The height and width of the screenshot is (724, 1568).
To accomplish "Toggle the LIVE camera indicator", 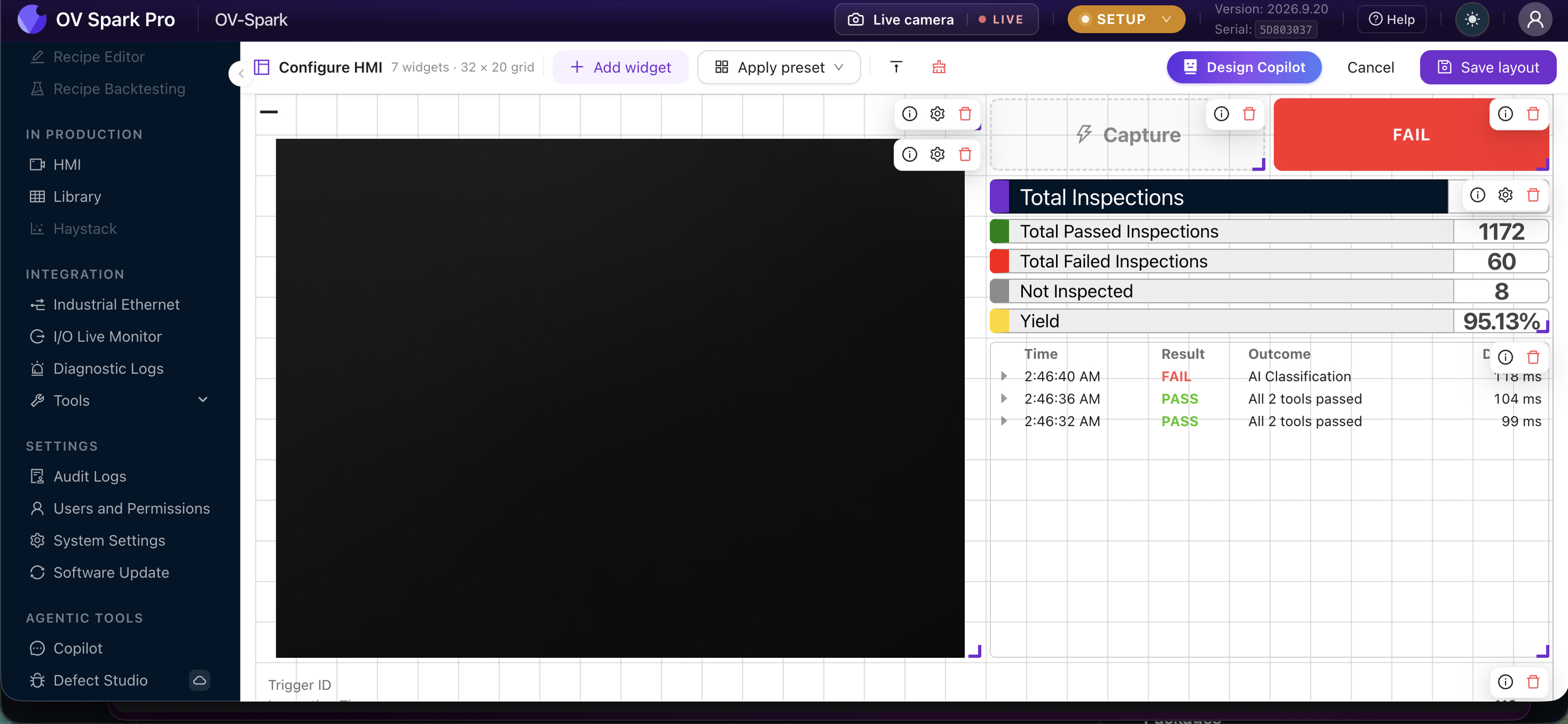I will pos(1000,20).
